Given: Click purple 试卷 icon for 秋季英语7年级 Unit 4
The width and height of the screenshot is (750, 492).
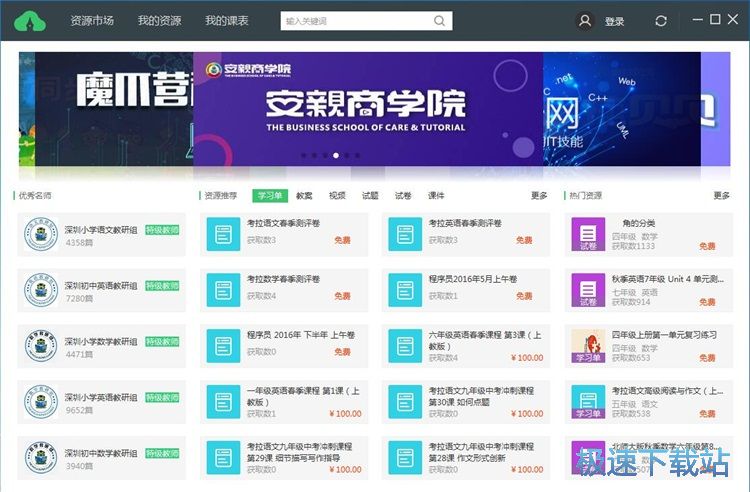Looking at the screenshot, I should point(588,290).
